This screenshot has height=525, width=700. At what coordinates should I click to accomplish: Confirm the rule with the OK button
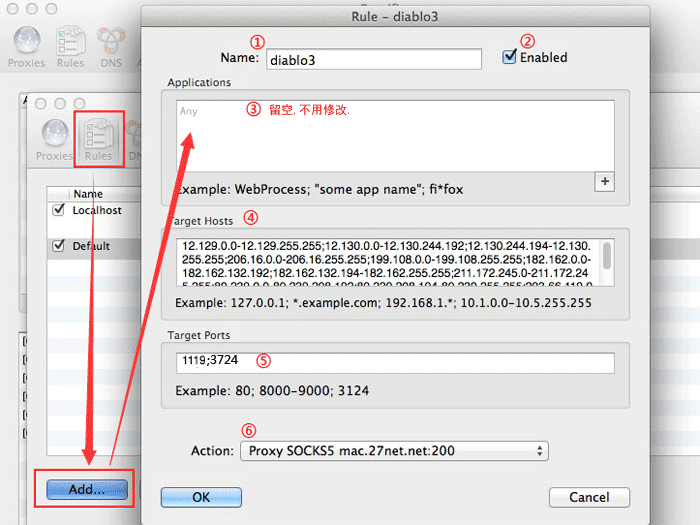(x=201, y=497)
